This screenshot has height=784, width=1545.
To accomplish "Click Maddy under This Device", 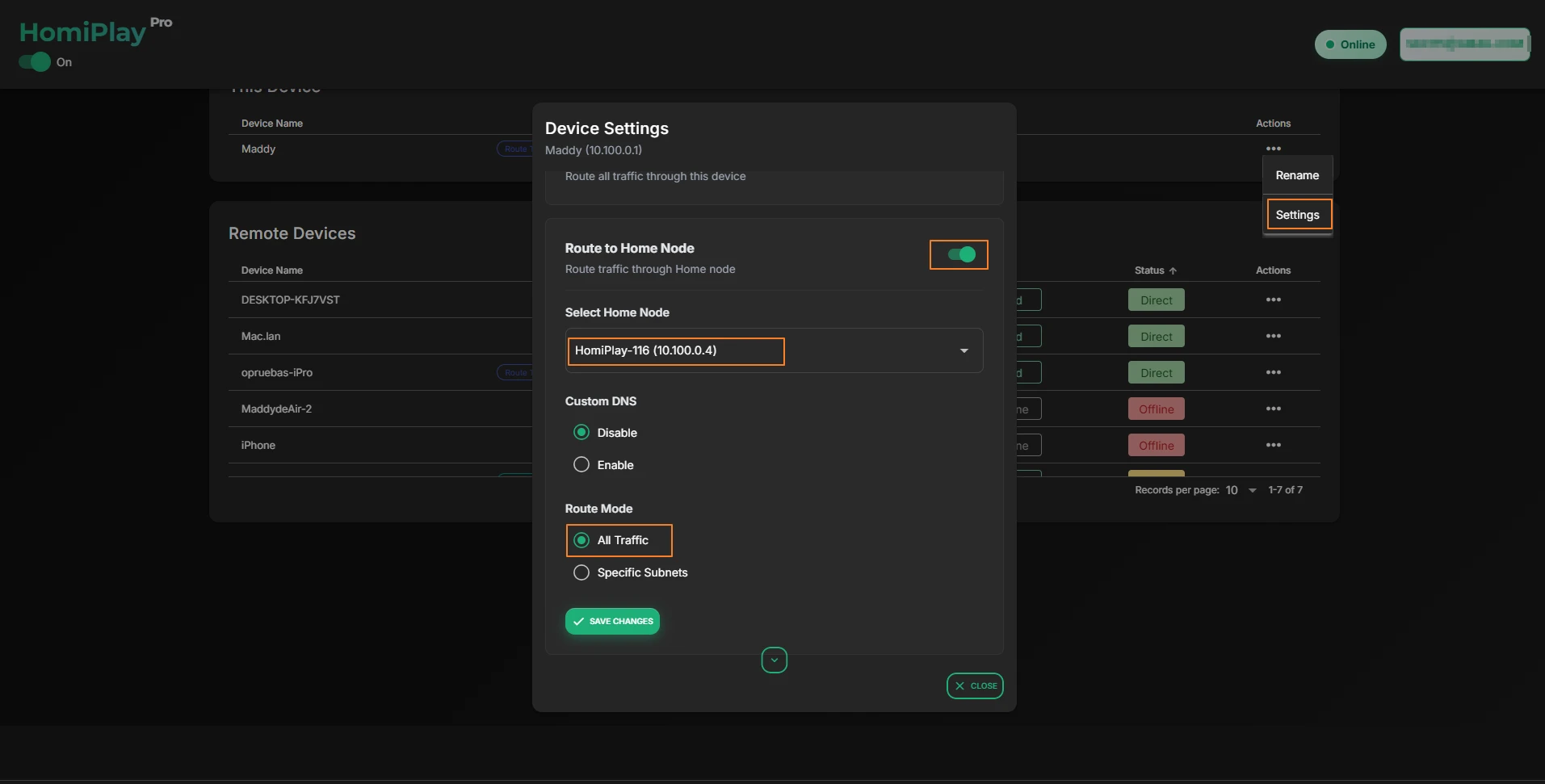I will pyautogui.click(x=258, y=149).
